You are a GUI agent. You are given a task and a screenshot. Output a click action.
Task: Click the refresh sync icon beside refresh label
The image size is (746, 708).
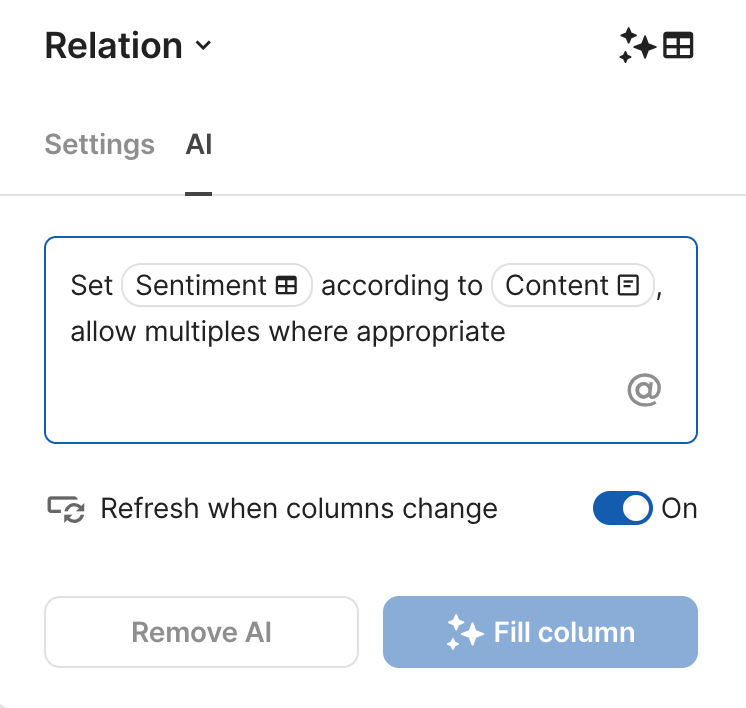click(x=67, y=509)
